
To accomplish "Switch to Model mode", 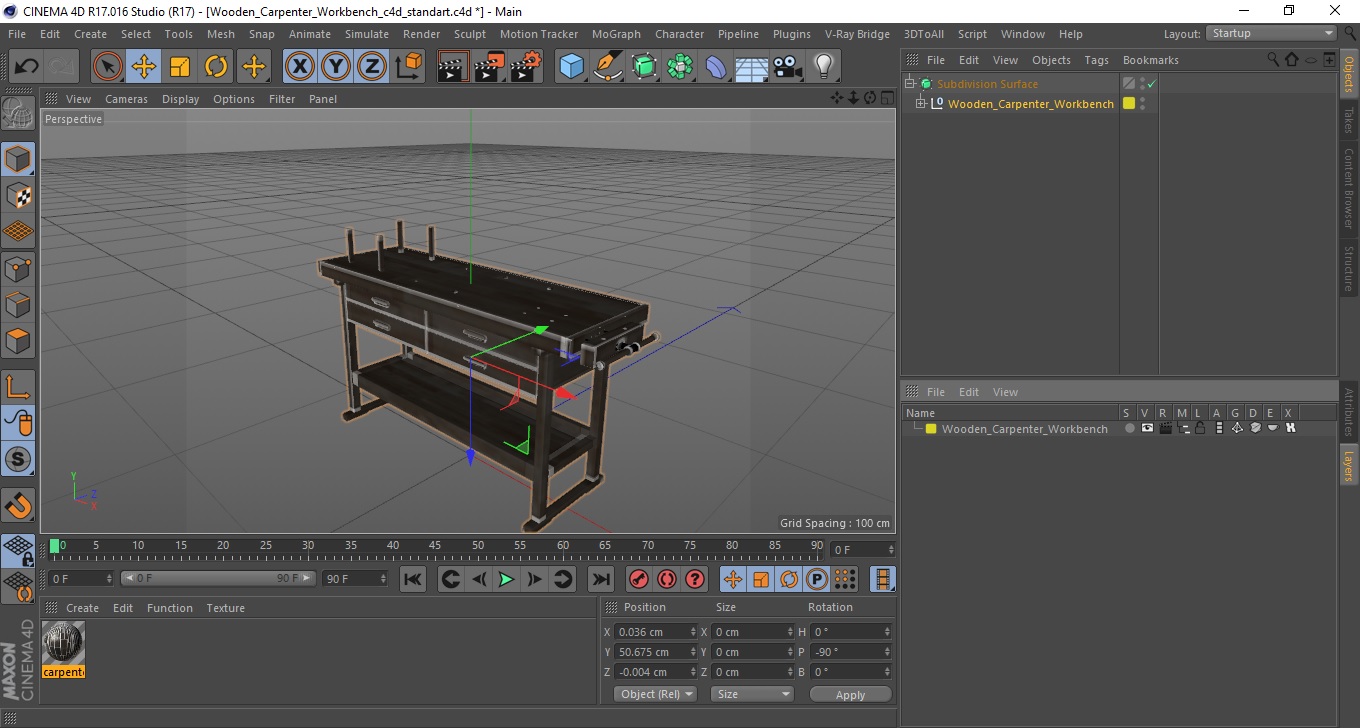I will [18, 159].
